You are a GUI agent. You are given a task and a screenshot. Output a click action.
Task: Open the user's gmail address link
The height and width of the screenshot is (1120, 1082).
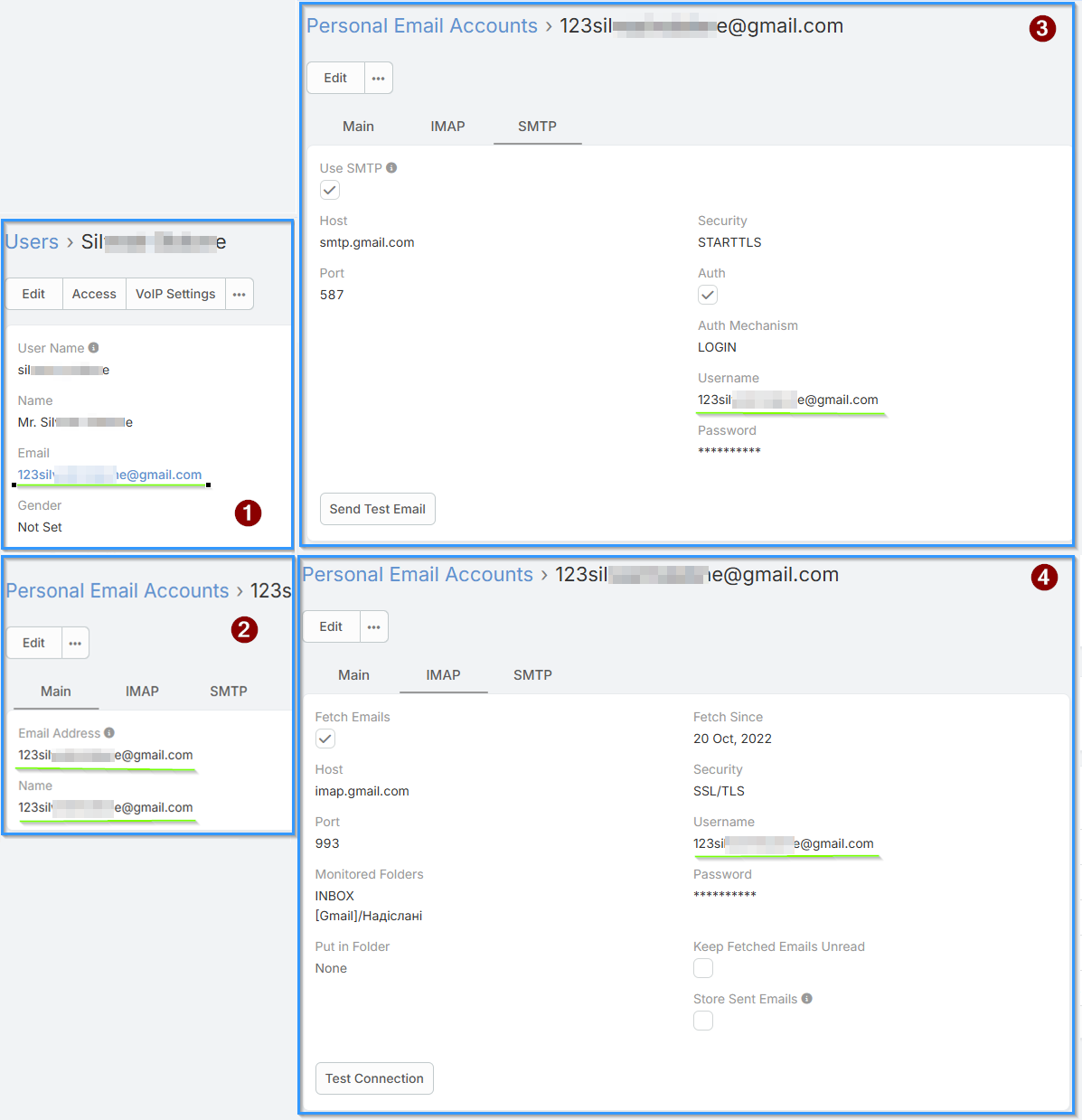pos(109,475)
